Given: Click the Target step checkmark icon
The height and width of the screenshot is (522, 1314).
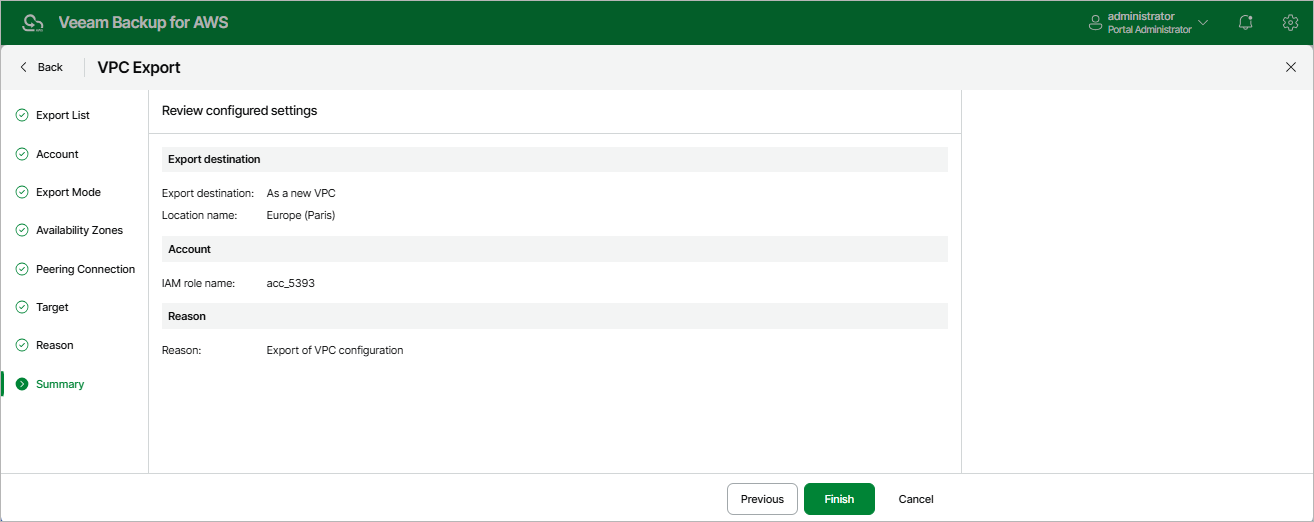Looking at the screenshot, I should 22,307.
